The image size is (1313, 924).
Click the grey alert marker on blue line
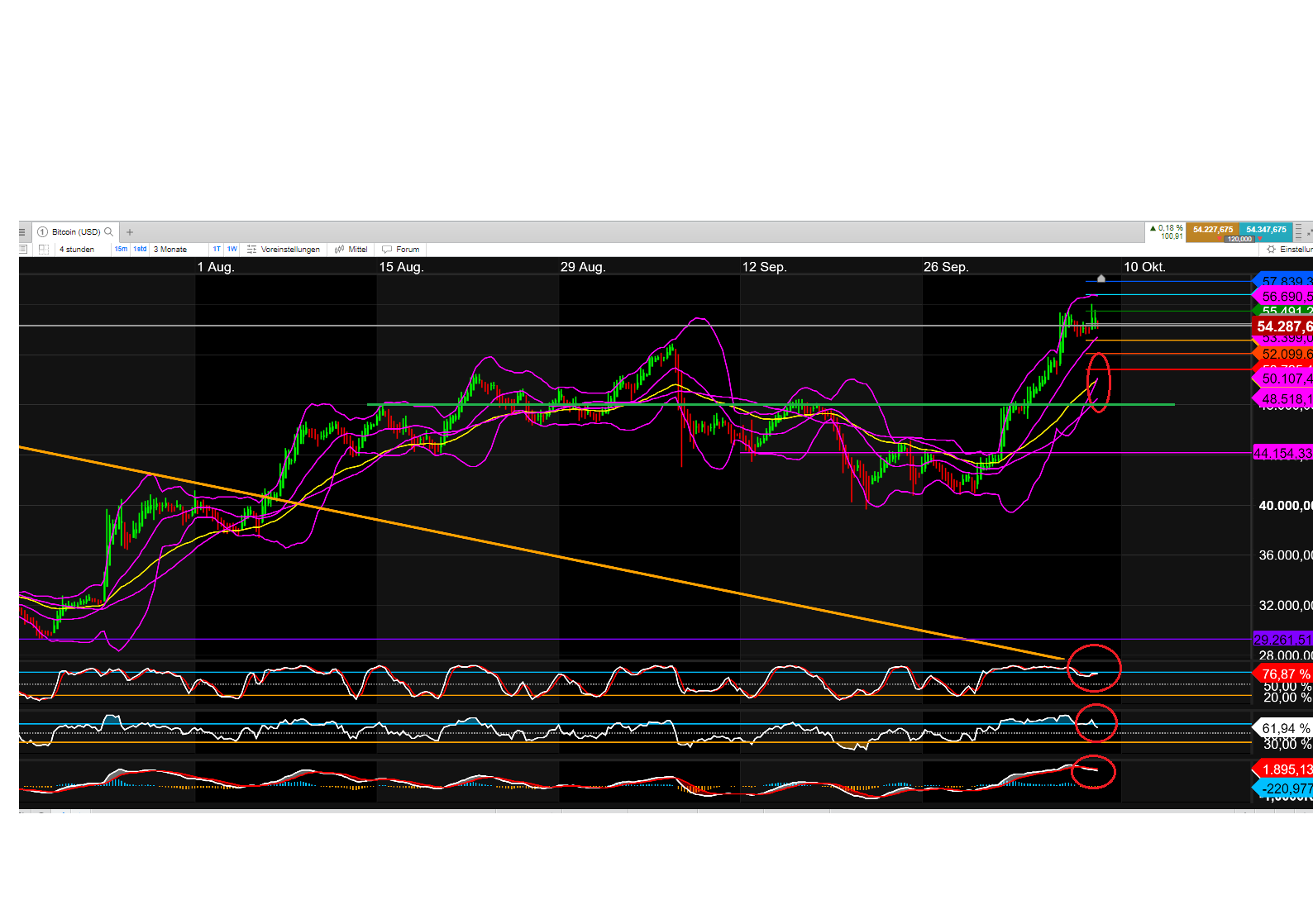click(x=1101, y=279)
